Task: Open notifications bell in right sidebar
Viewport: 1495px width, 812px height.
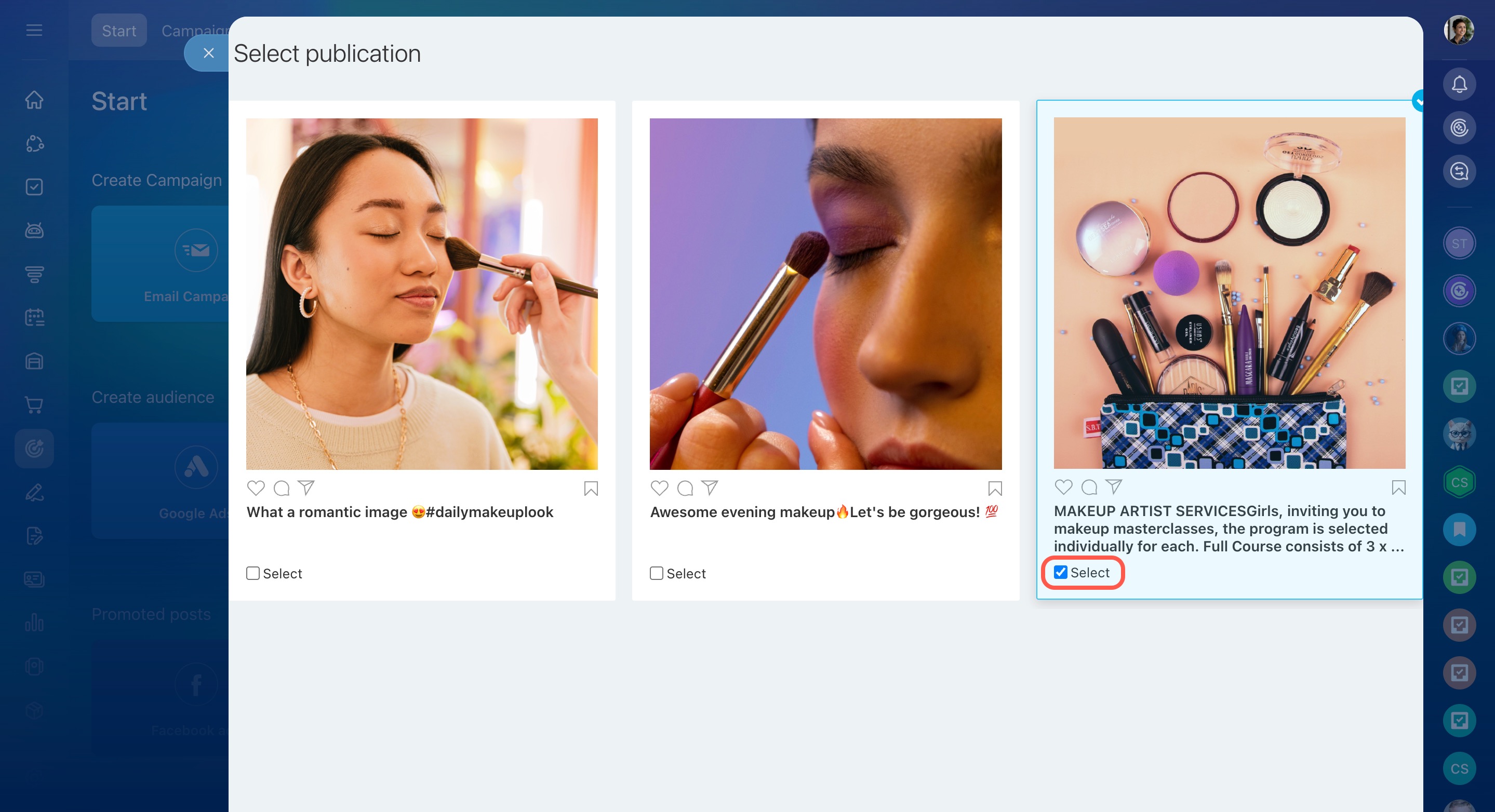Action: click(x=1459, y=85)
